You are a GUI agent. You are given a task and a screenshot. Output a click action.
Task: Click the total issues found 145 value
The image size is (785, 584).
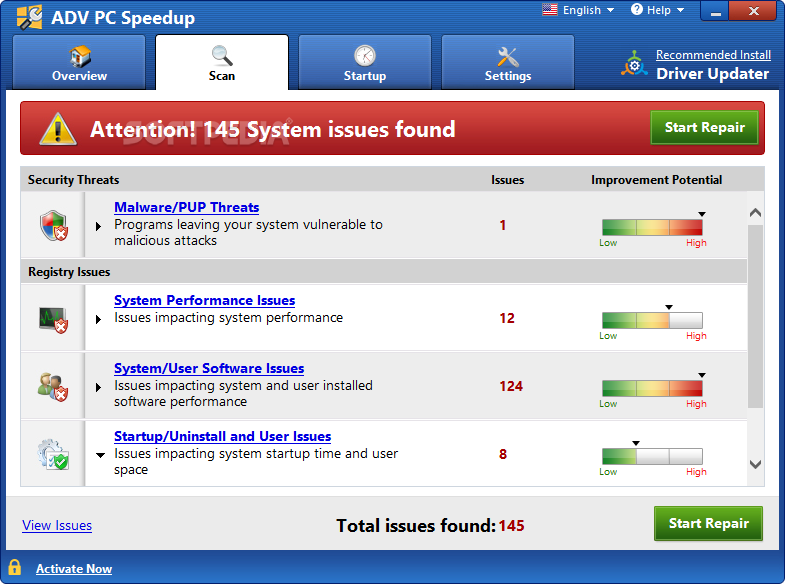(511, 525)
